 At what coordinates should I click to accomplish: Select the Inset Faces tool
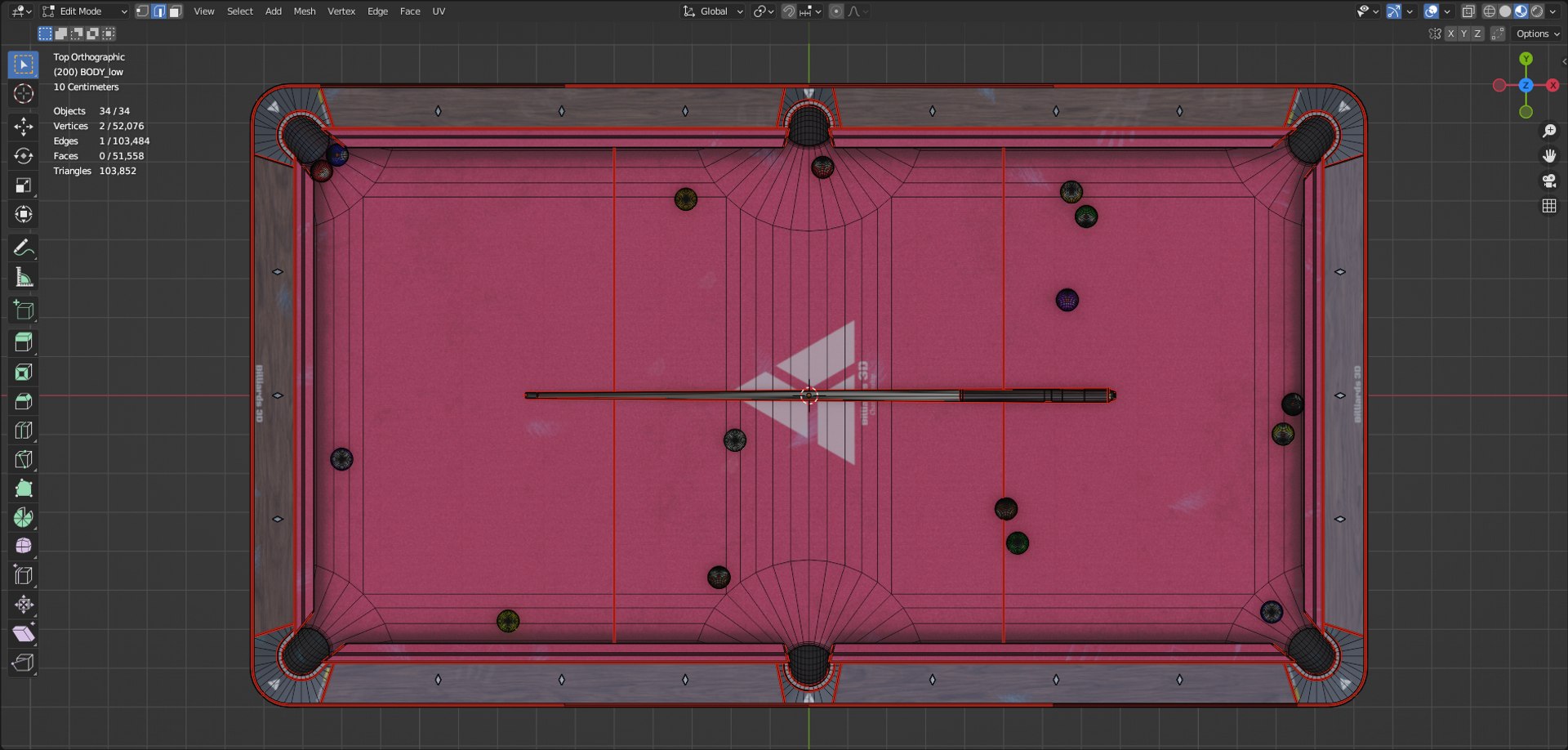(23, 372)
